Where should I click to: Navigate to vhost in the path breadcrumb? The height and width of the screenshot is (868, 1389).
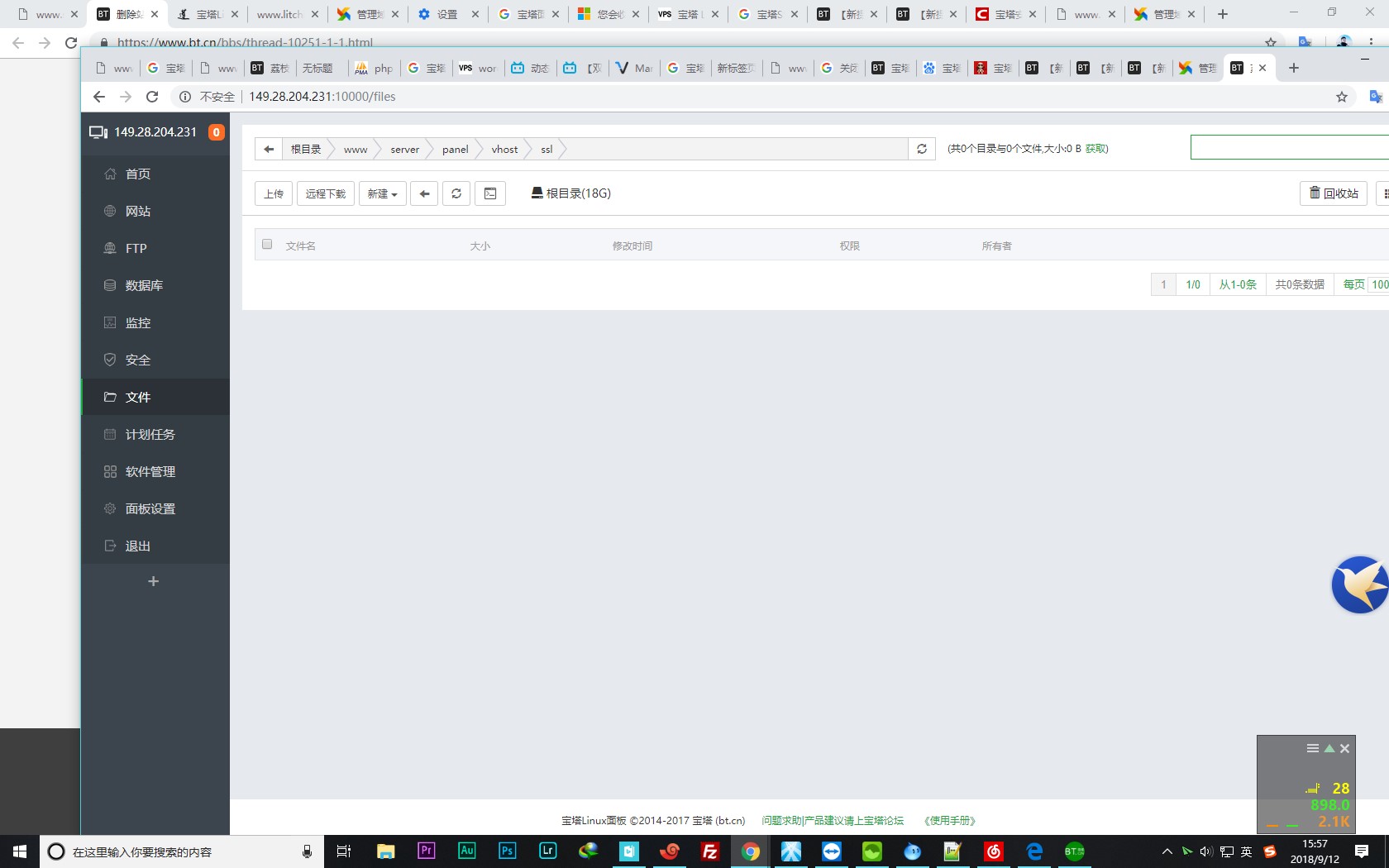pos(504,150)
